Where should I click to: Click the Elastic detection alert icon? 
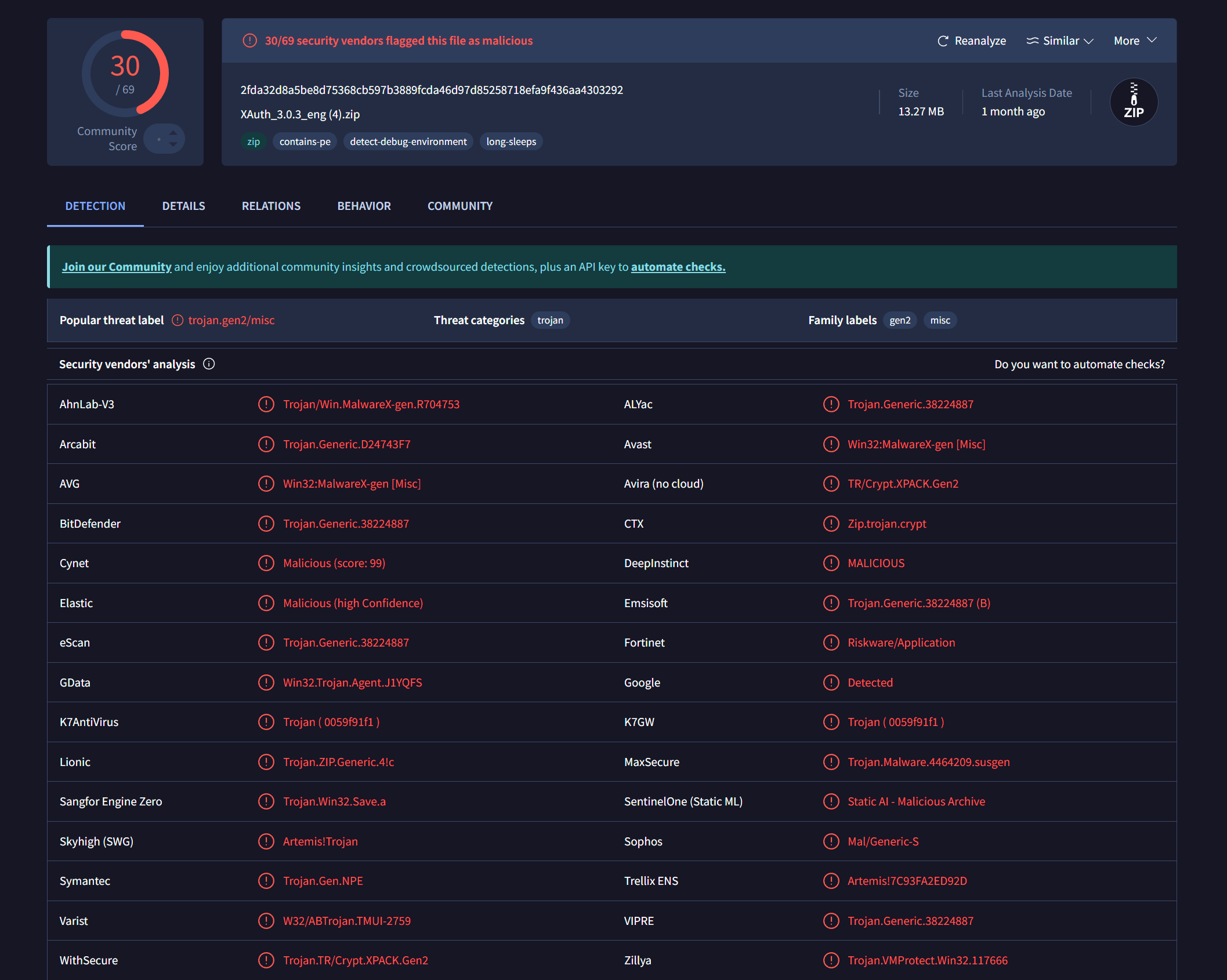(266, 603)
